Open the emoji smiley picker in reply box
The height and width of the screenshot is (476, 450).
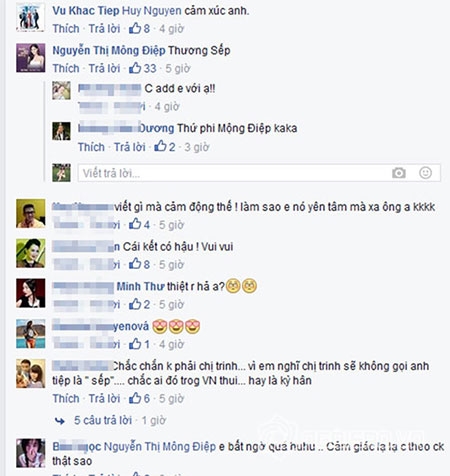click(x=425, y=173)
